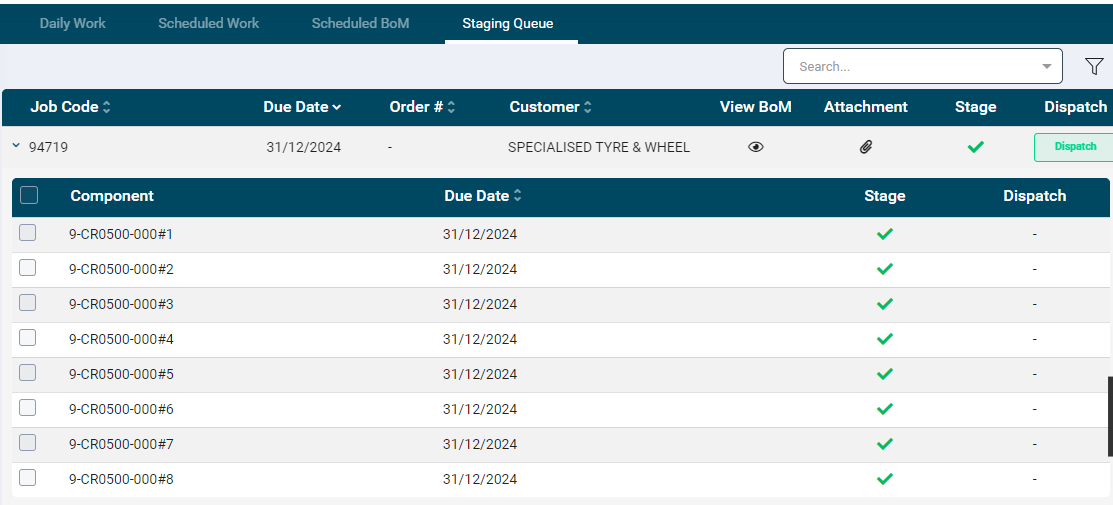
Task: Click into the Search input field
Action: click(910, 66)
